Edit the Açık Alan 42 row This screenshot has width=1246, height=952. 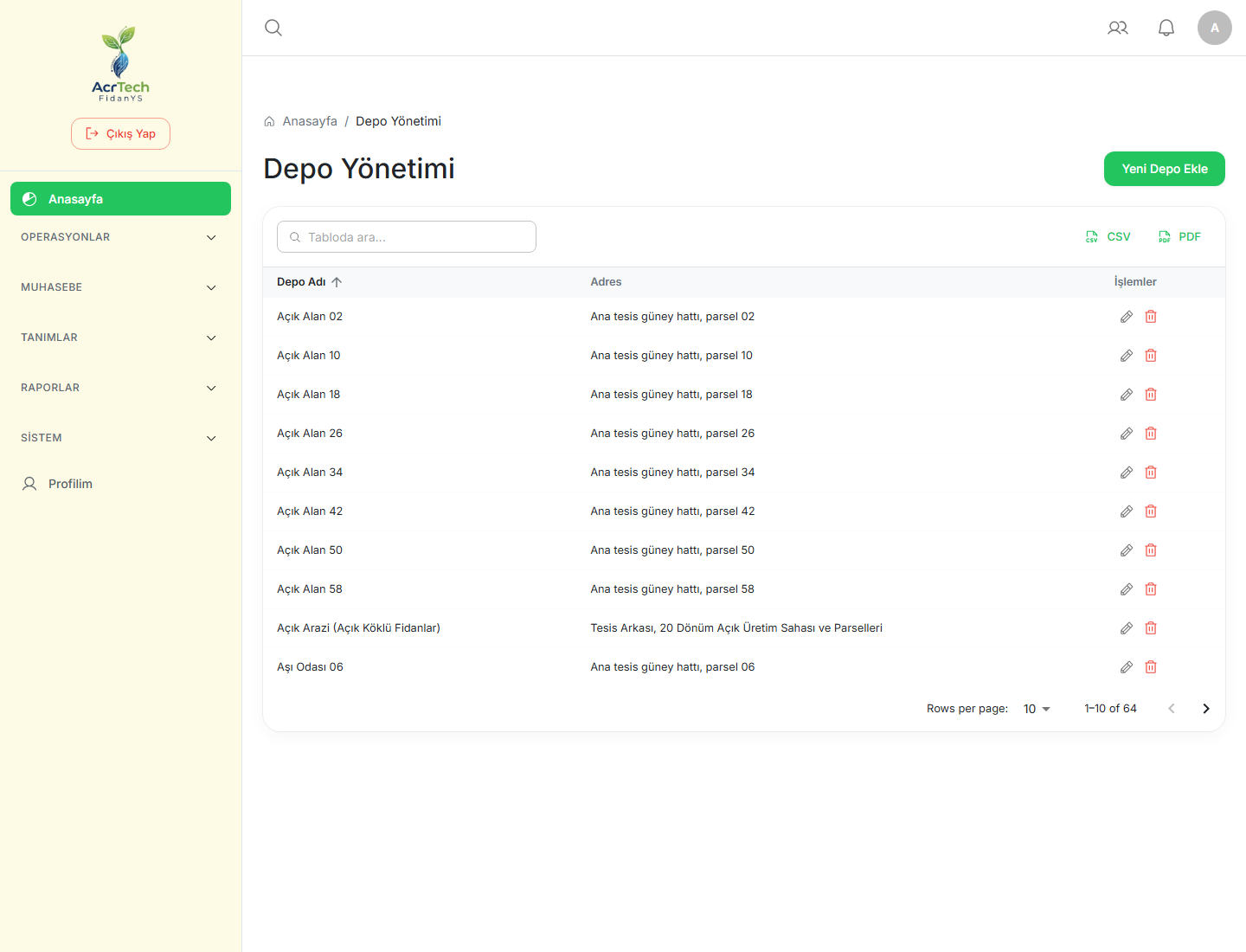click(x=1127, y=511)
